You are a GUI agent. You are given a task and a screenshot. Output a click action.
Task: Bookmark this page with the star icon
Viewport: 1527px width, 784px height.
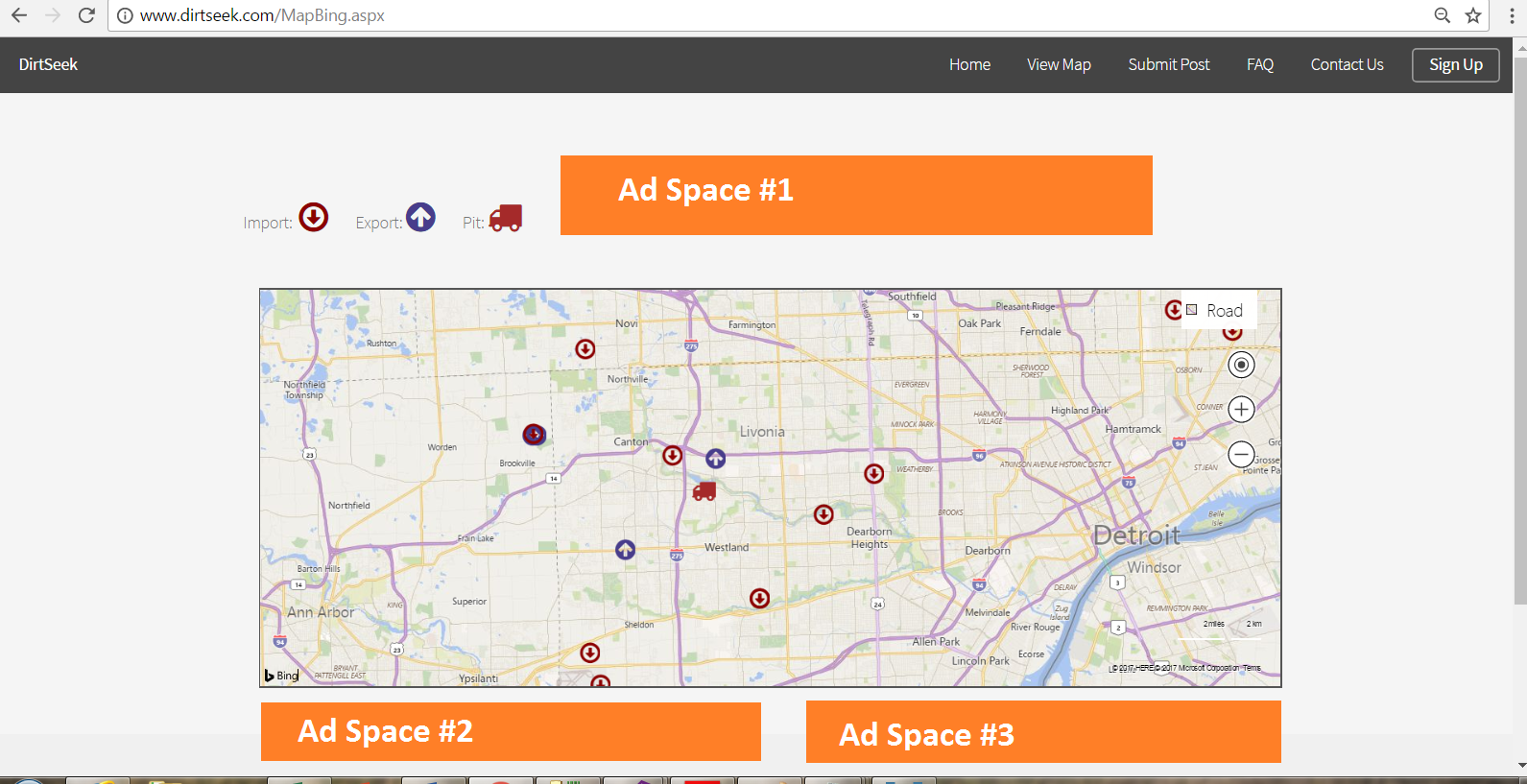coord(1473,15)
